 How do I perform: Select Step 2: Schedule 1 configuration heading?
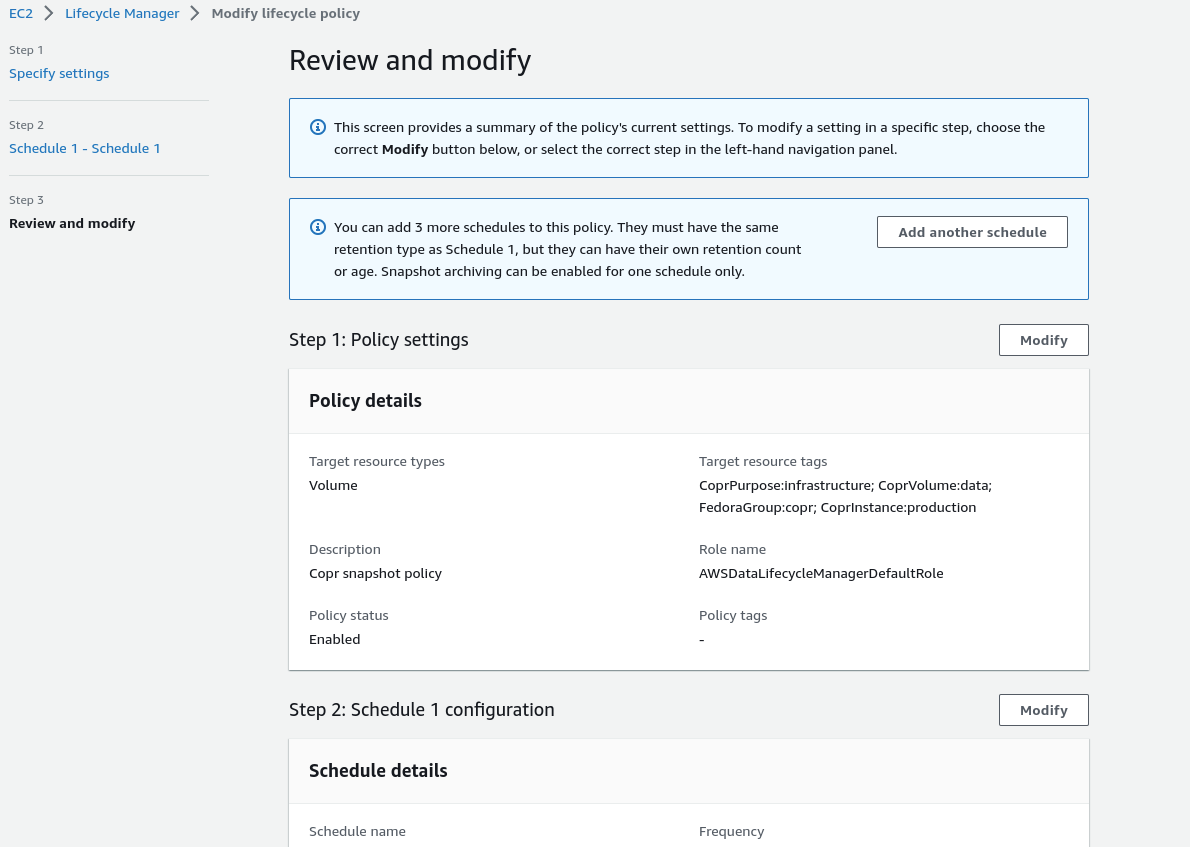click(x=422, y=710)
